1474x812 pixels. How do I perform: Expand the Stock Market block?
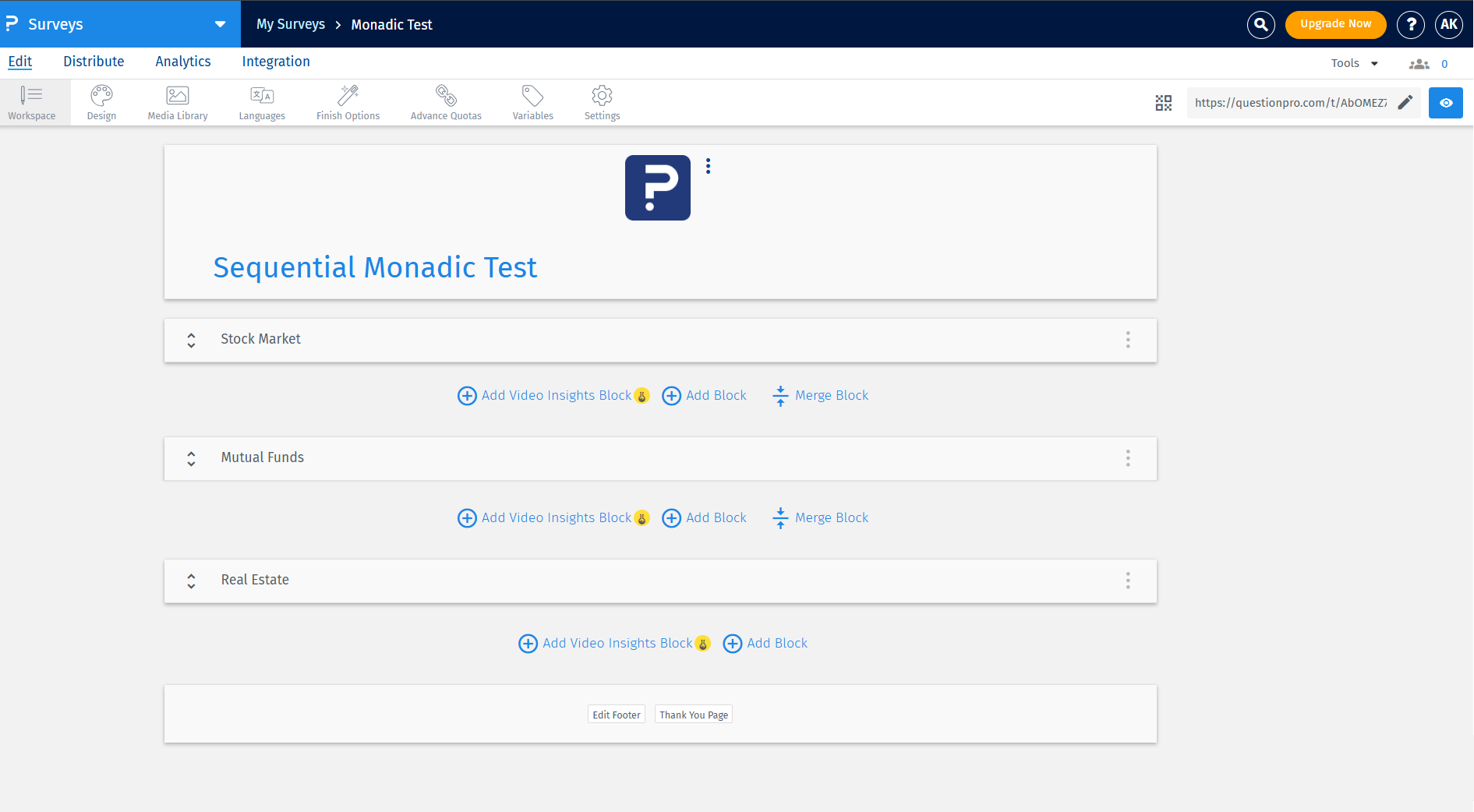pos(191,340)
